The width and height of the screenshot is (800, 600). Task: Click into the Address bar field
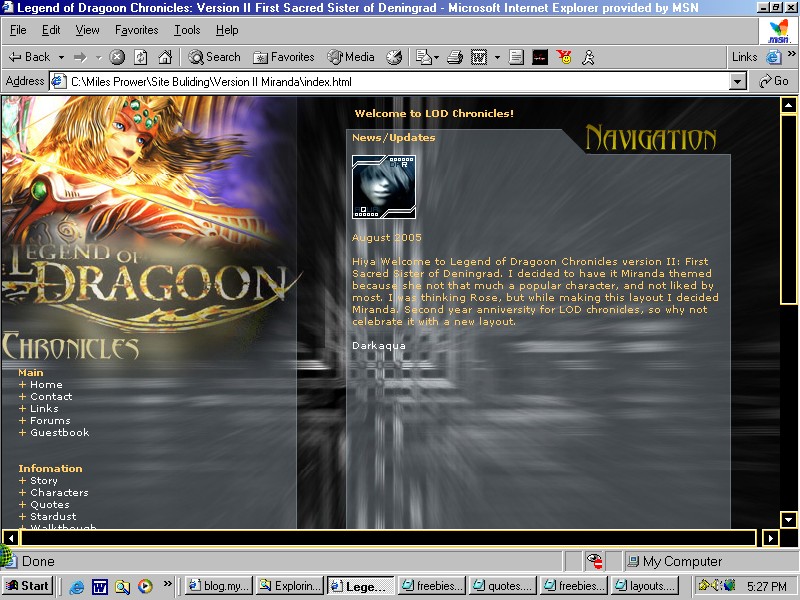(x=390, y=82)
